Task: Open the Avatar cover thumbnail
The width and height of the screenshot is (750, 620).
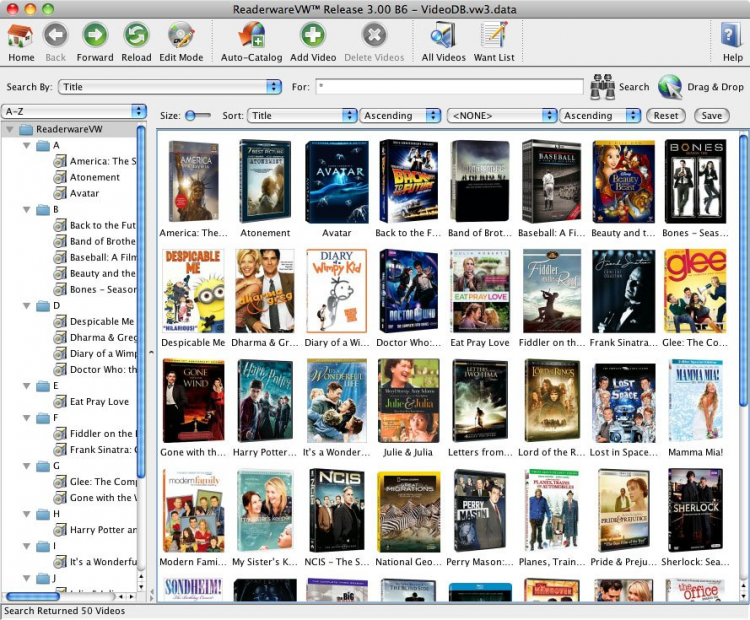Action: (337, 181)
